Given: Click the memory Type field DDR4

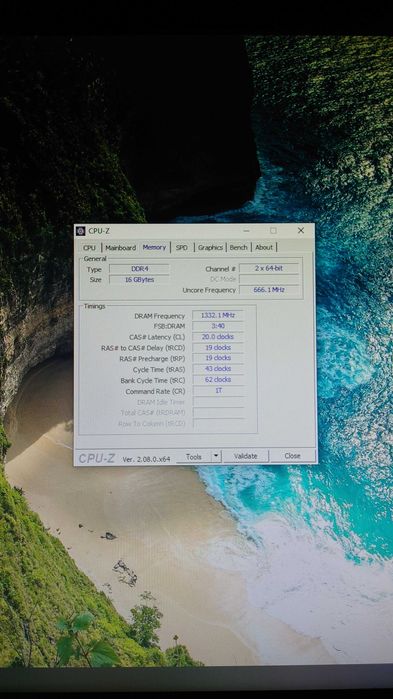Looking at the screenshot, I should (139, 269).
